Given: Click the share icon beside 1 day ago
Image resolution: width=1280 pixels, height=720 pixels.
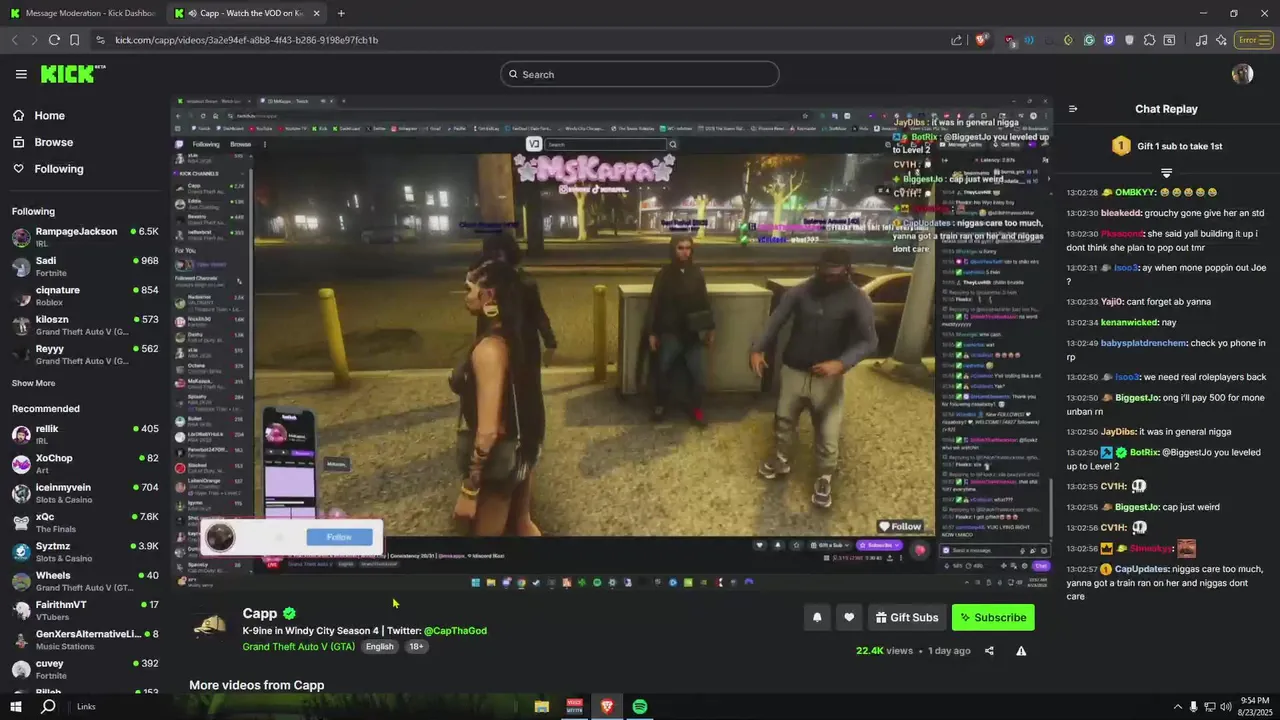Looking at the screenshot, I should [x=989, y=651].
